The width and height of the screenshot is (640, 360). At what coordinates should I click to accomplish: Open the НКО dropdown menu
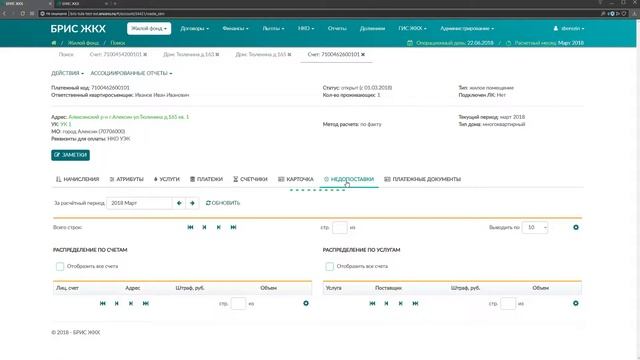pos(306,29)
